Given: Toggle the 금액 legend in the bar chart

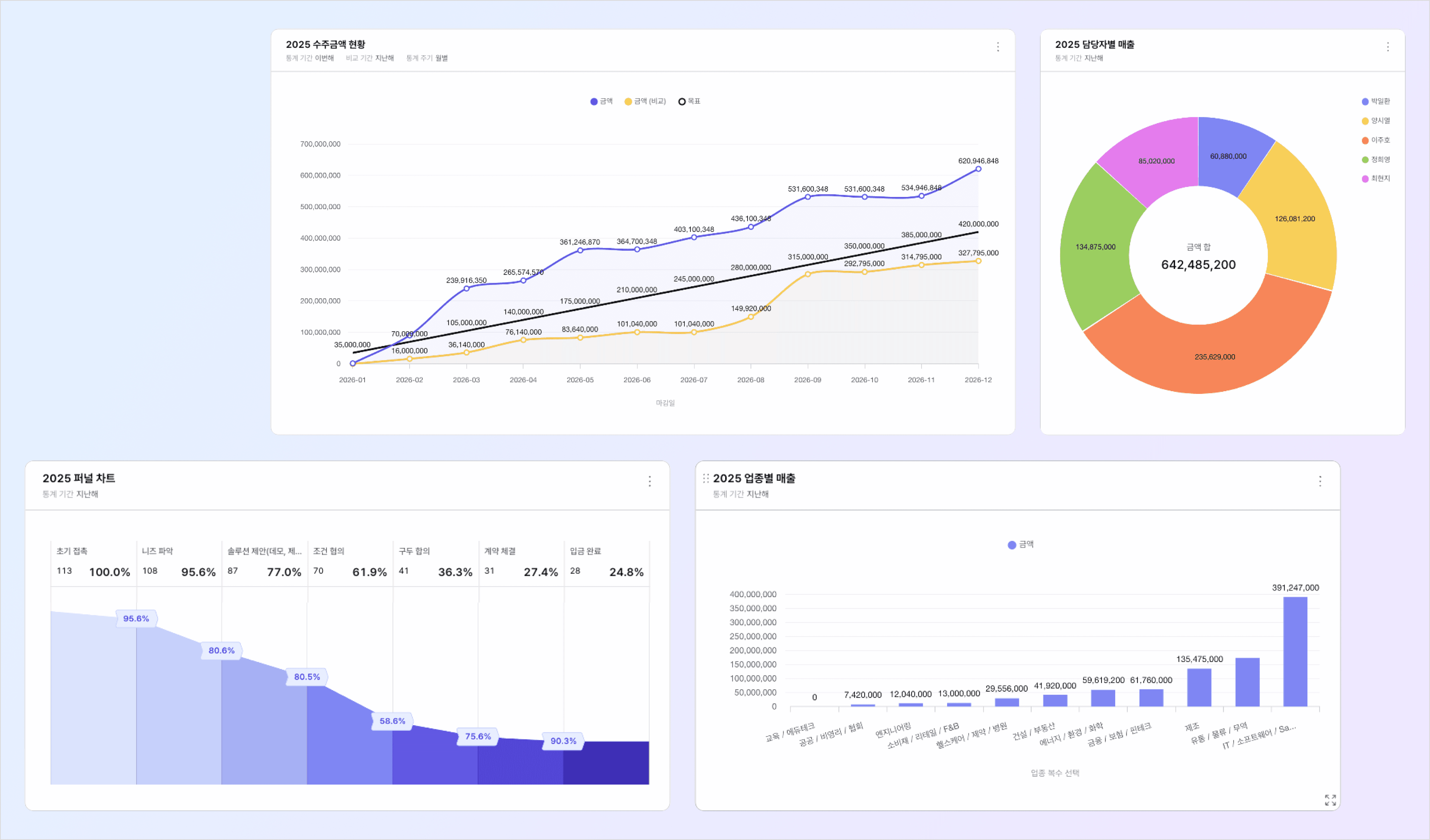Looking at the screenshot, I should coord(1020,545).
